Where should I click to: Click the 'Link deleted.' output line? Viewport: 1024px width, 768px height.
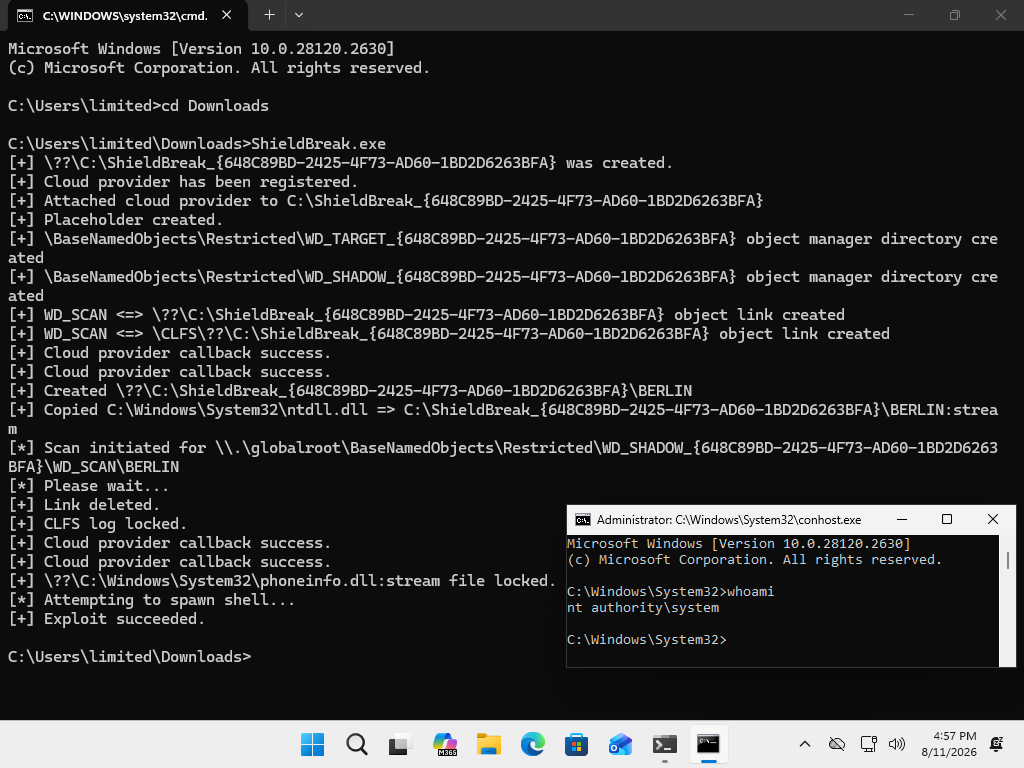pos(84,505)
